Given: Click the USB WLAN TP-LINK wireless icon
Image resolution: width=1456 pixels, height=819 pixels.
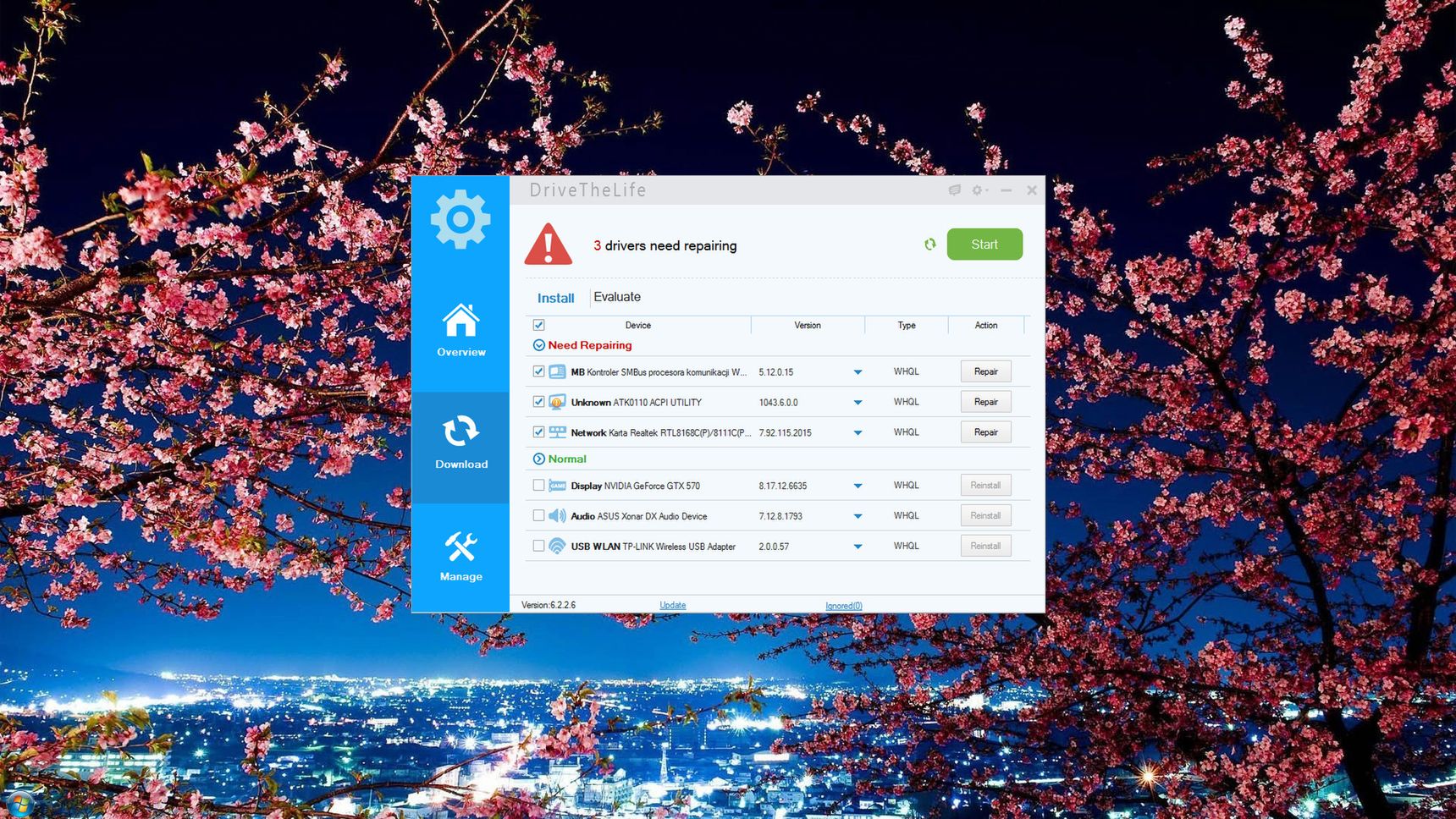Looking at the screenshot, I should [x=557, y=547].
